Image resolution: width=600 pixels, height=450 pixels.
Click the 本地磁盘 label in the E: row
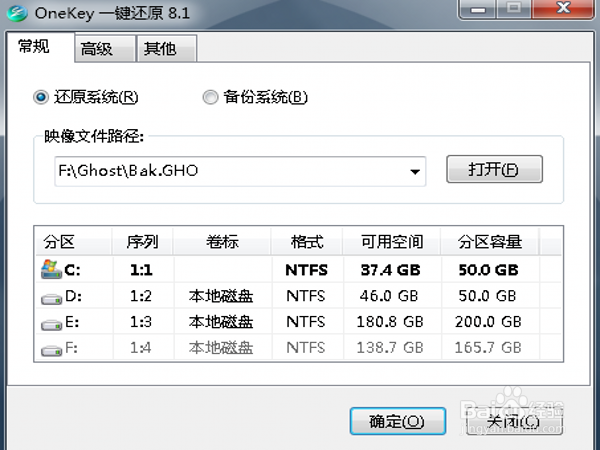point(221,322)
